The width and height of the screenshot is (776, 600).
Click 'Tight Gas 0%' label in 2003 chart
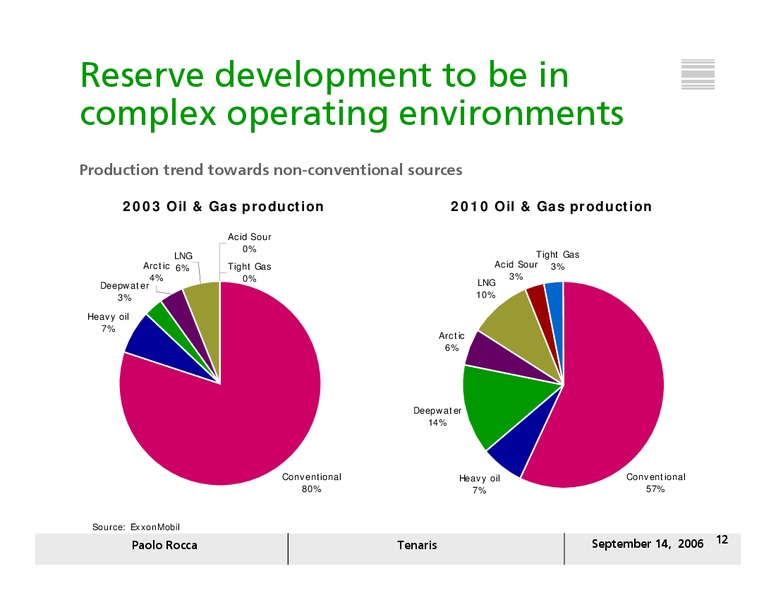point(249,272)
